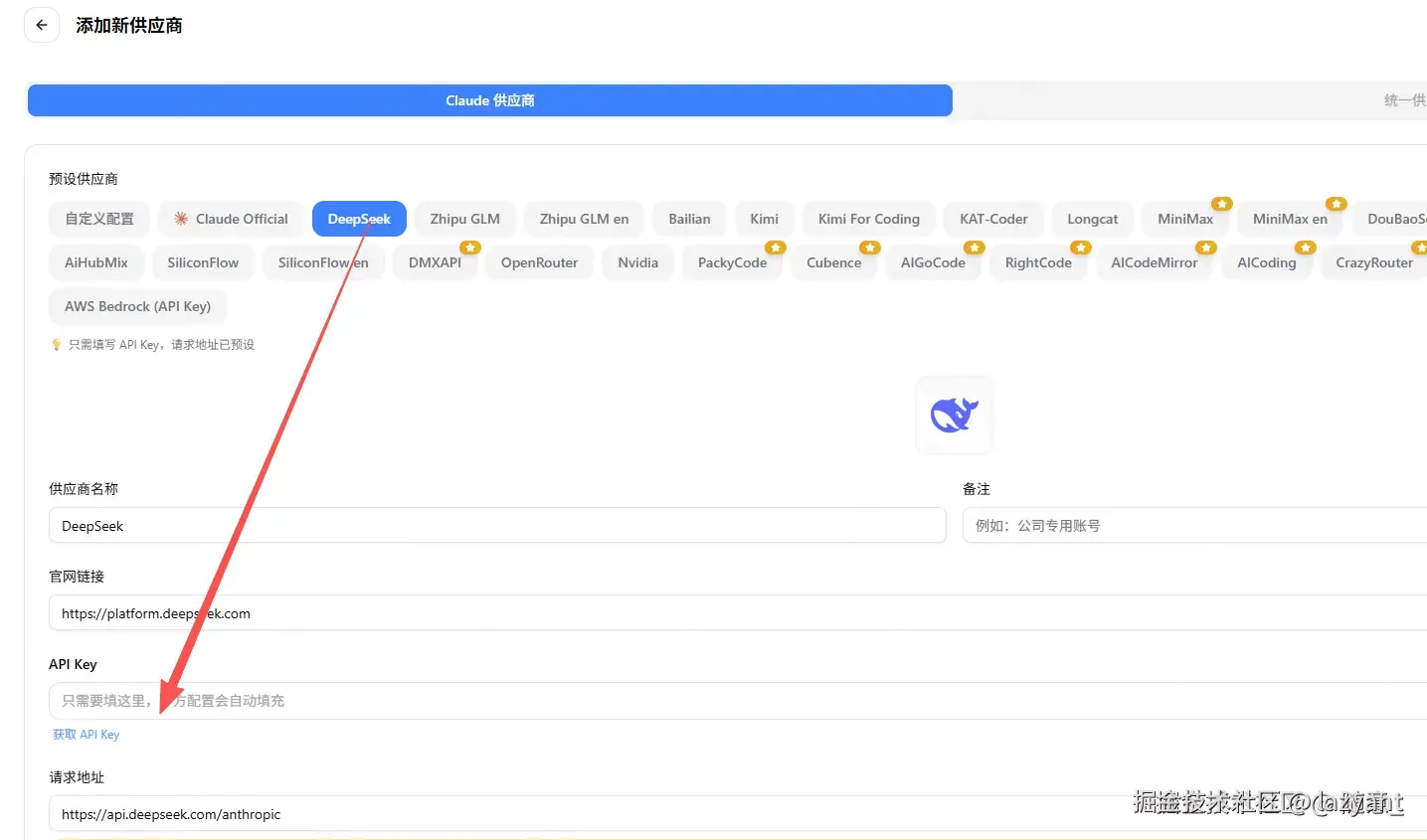Pick the Zhipu GLM en preset
1427x840 pixels.
coord(584,219)
